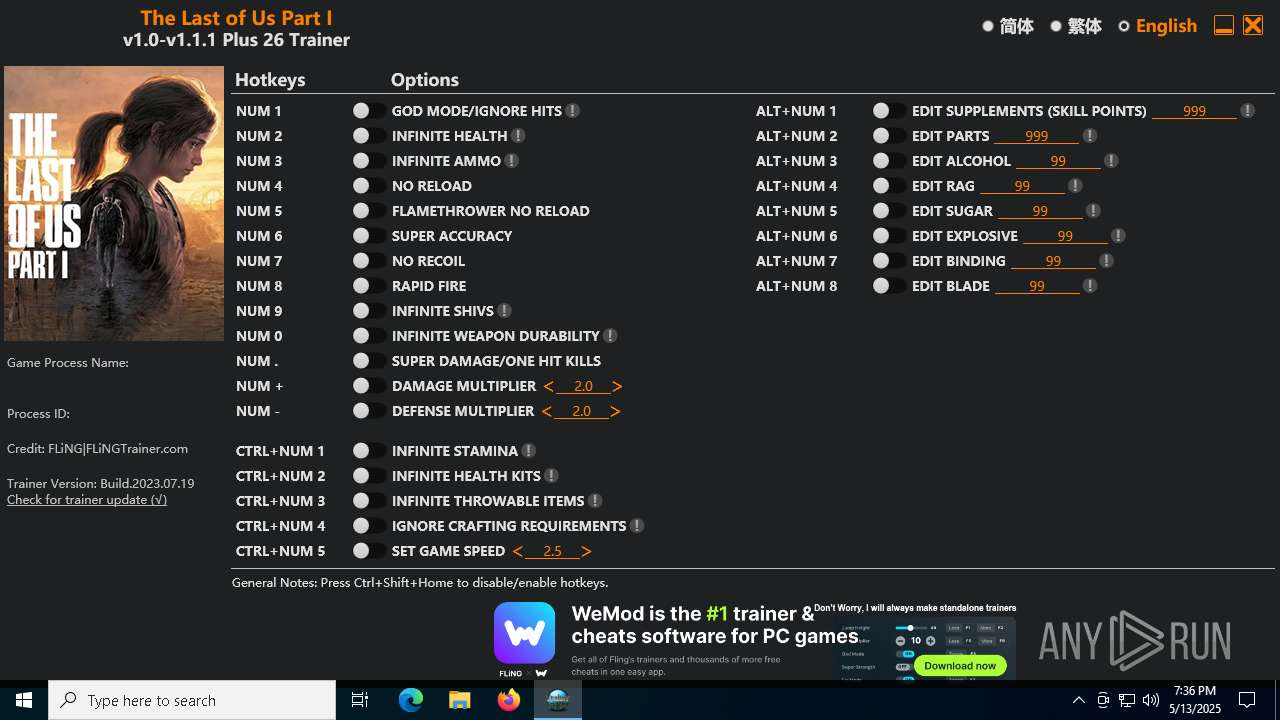This screenshot has height=720, width=1280.
Task: Click the trainer app icon in taskbar
Action: (x=558, y=700)
